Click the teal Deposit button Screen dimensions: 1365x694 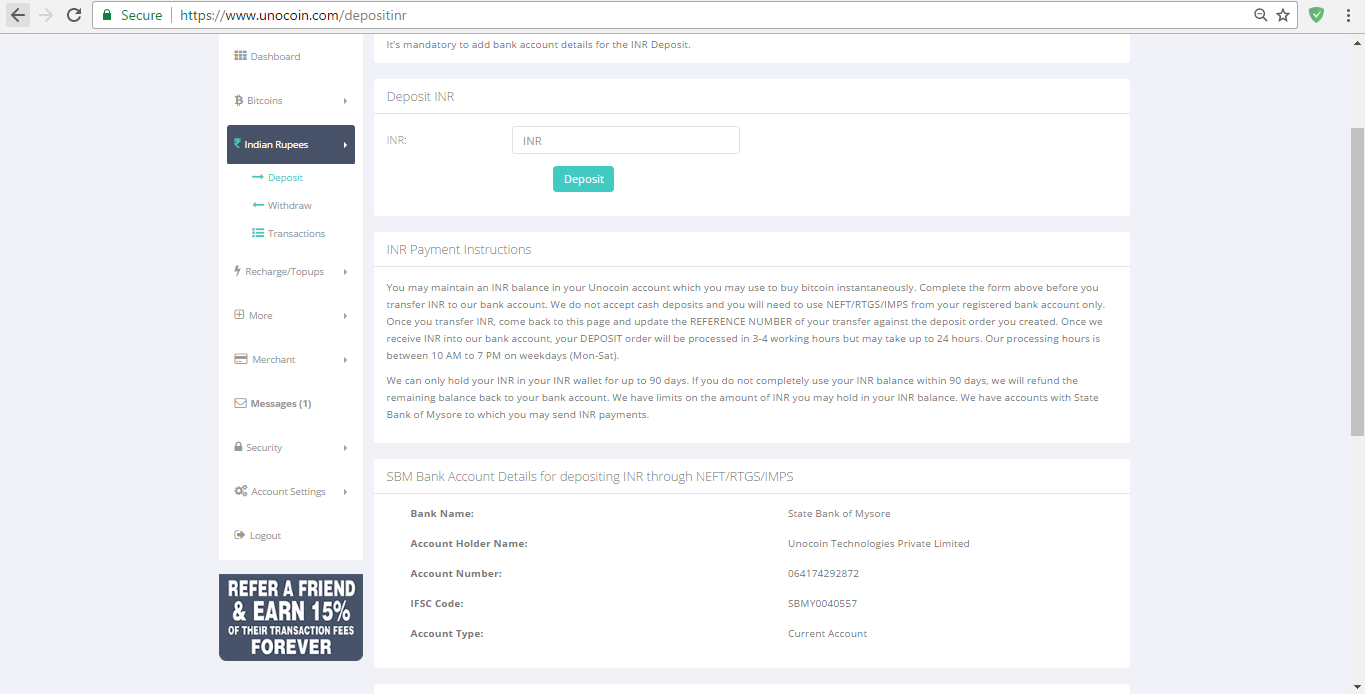[583, 179]
